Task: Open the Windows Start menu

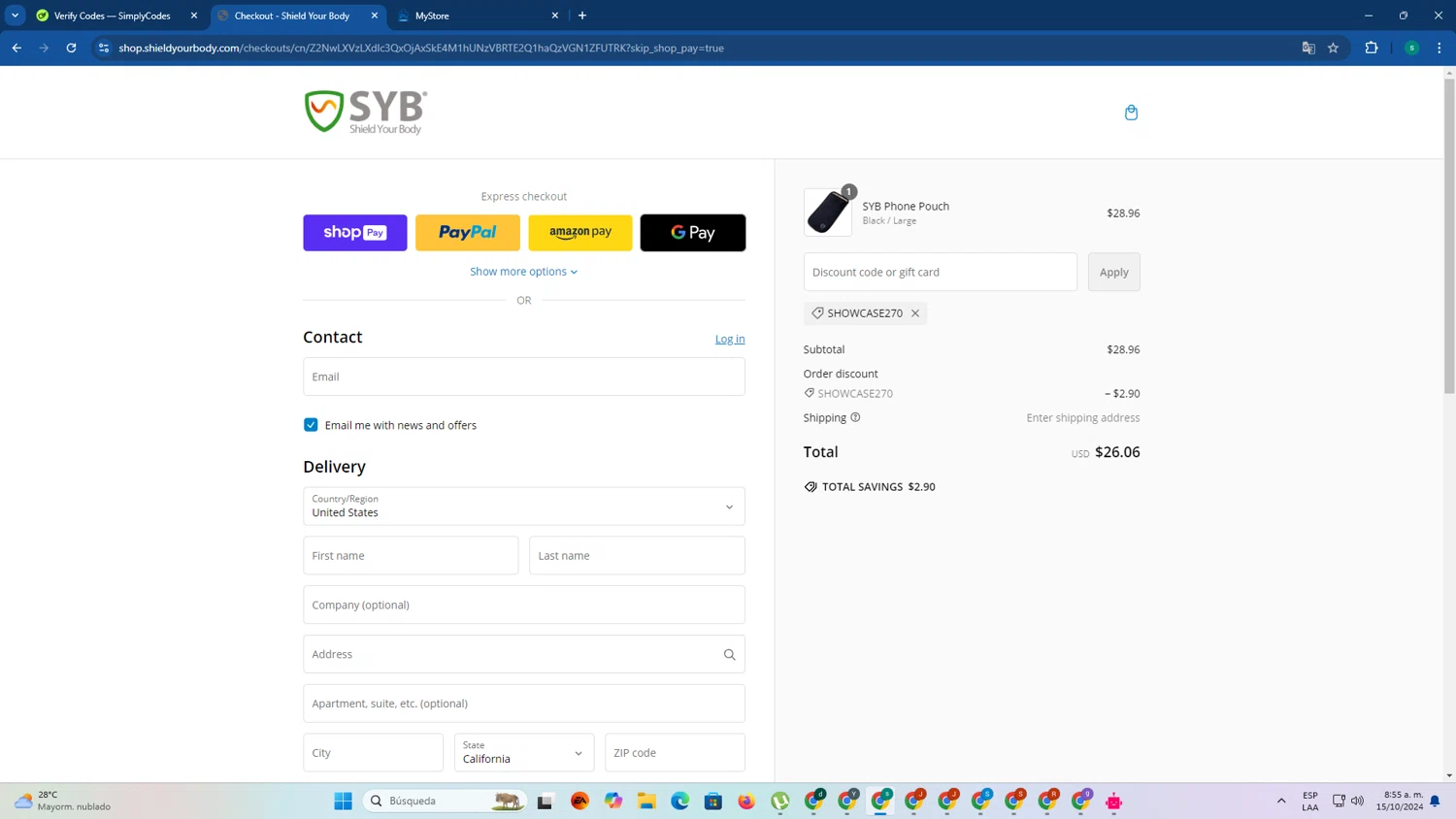Action: pyautogui.click(x=343, y=802)
